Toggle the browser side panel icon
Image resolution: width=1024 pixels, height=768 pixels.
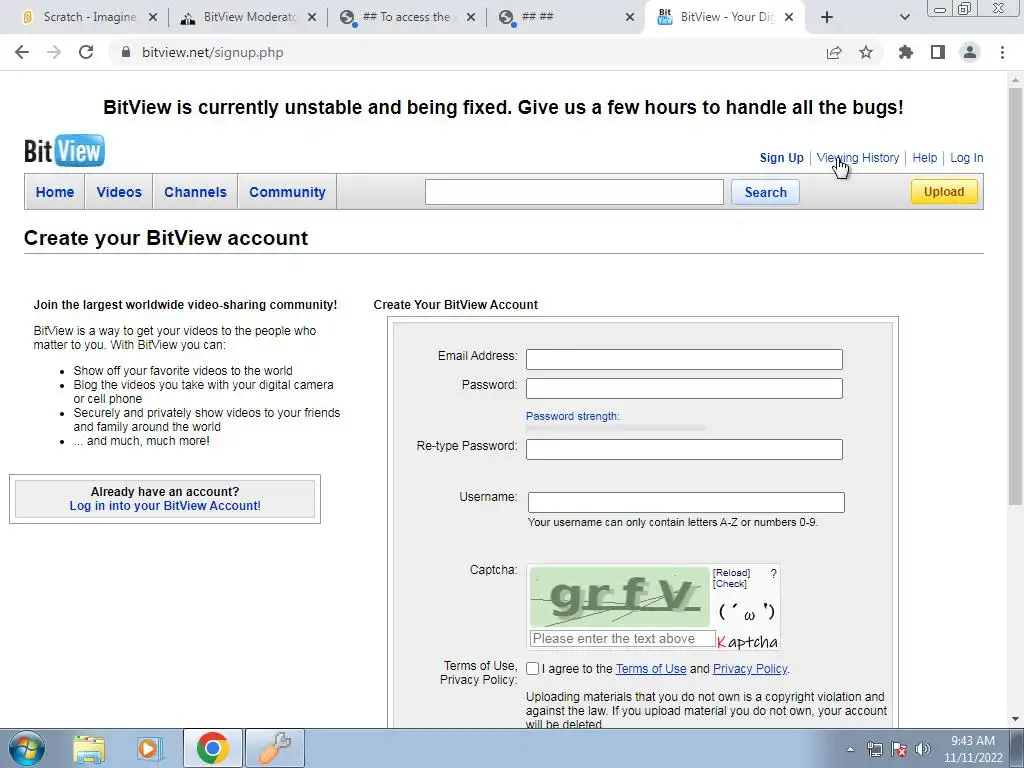[938, 52]
